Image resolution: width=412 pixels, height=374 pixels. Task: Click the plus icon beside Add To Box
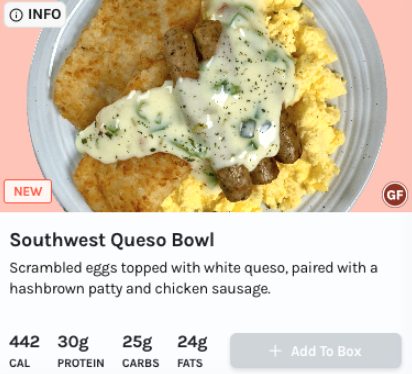[275, 351]
